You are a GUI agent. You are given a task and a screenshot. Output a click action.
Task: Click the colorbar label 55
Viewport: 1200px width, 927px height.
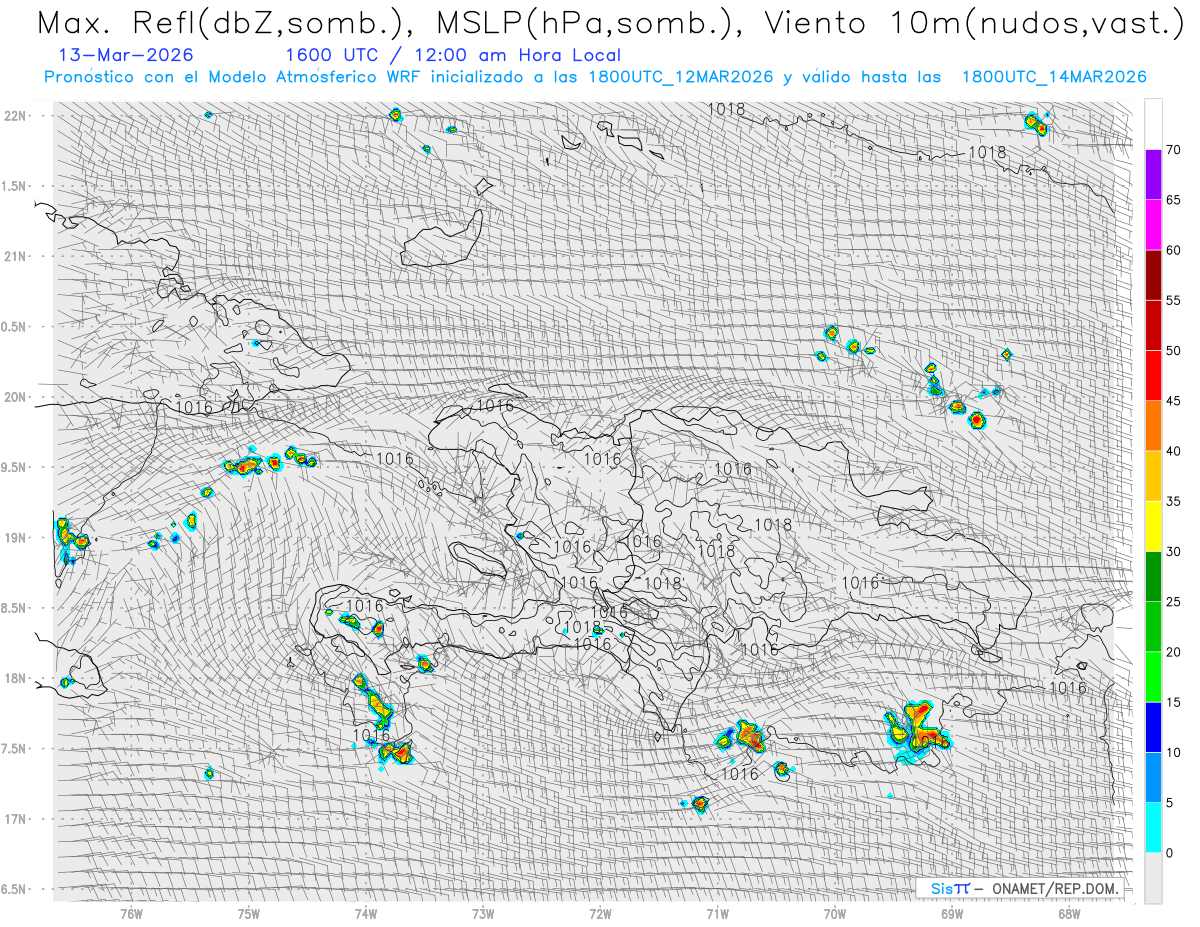coord(1173,301)
